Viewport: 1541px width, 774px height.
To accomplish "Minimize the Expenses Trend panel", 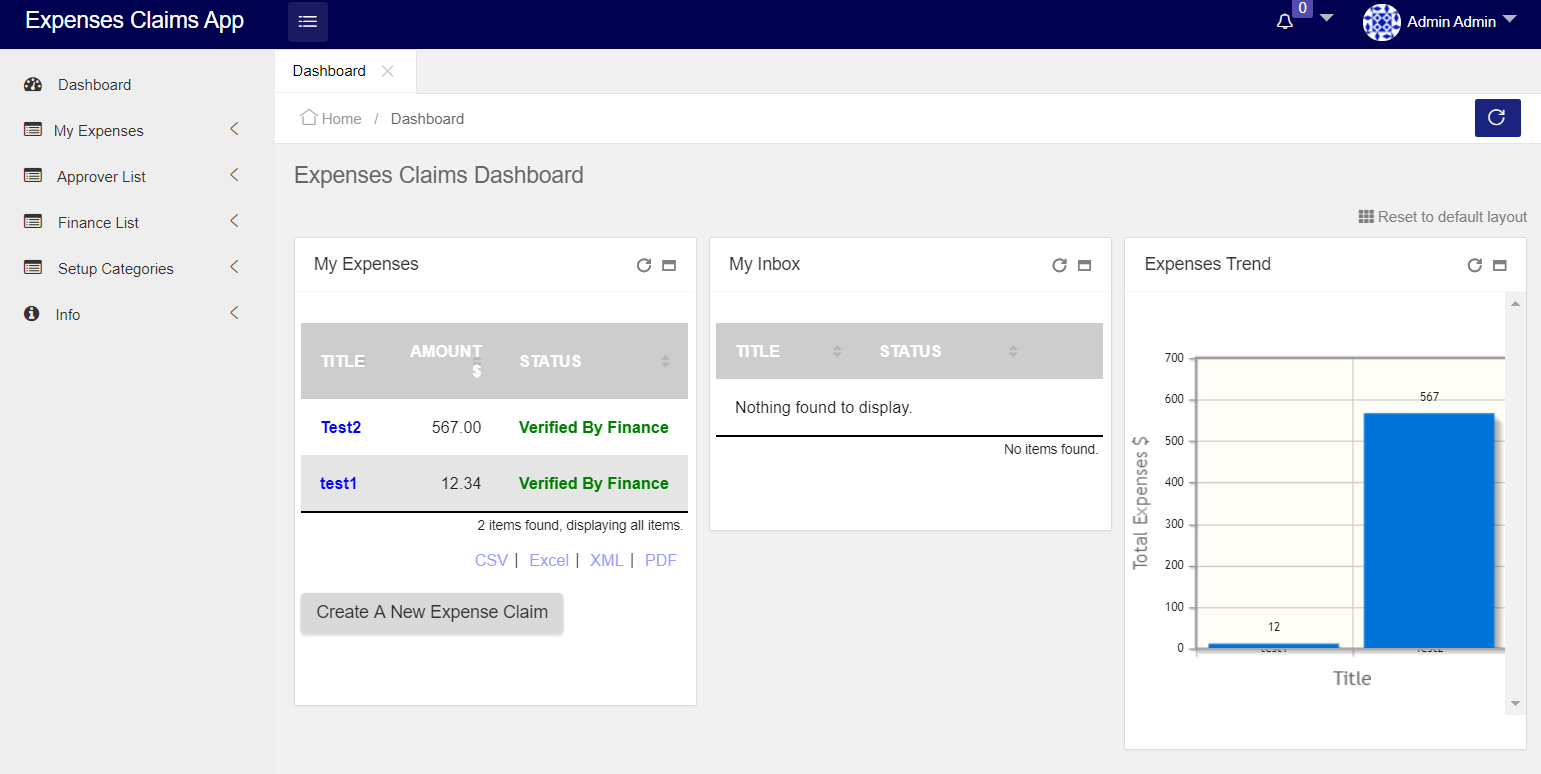I will click(1499, 265).
